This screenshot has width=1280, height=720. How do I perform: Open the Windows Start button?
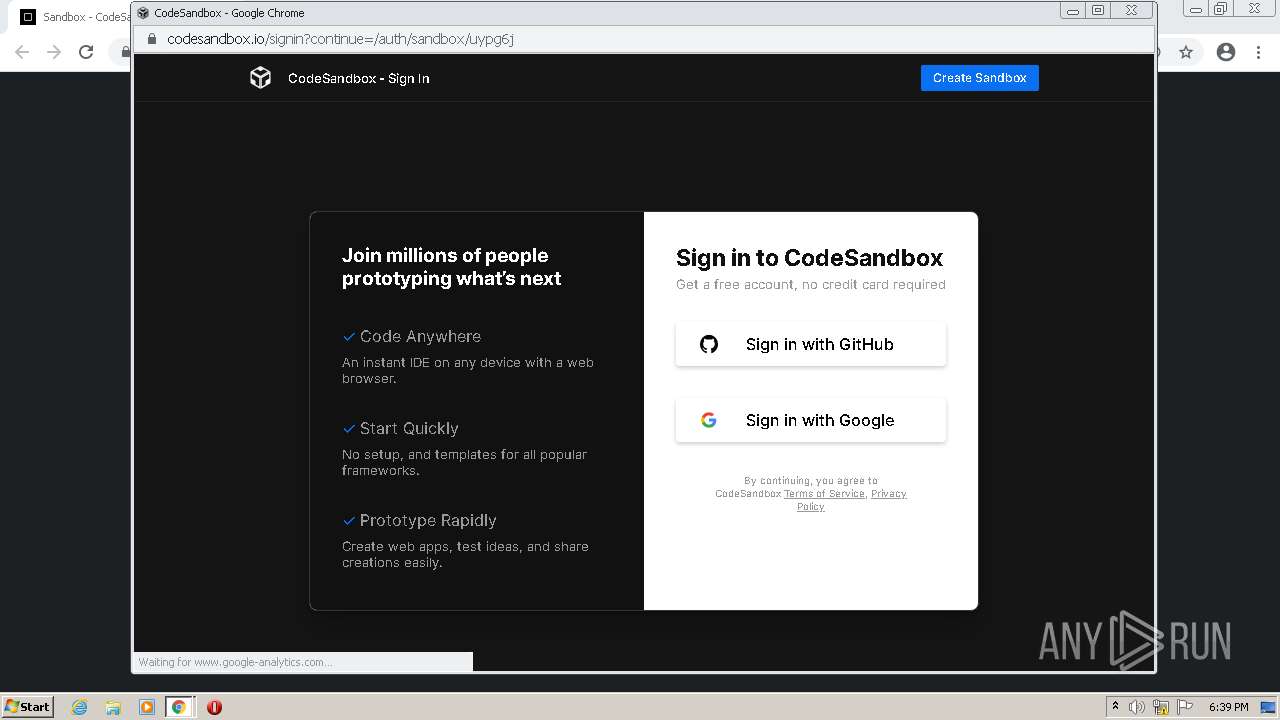click(28, 706)
